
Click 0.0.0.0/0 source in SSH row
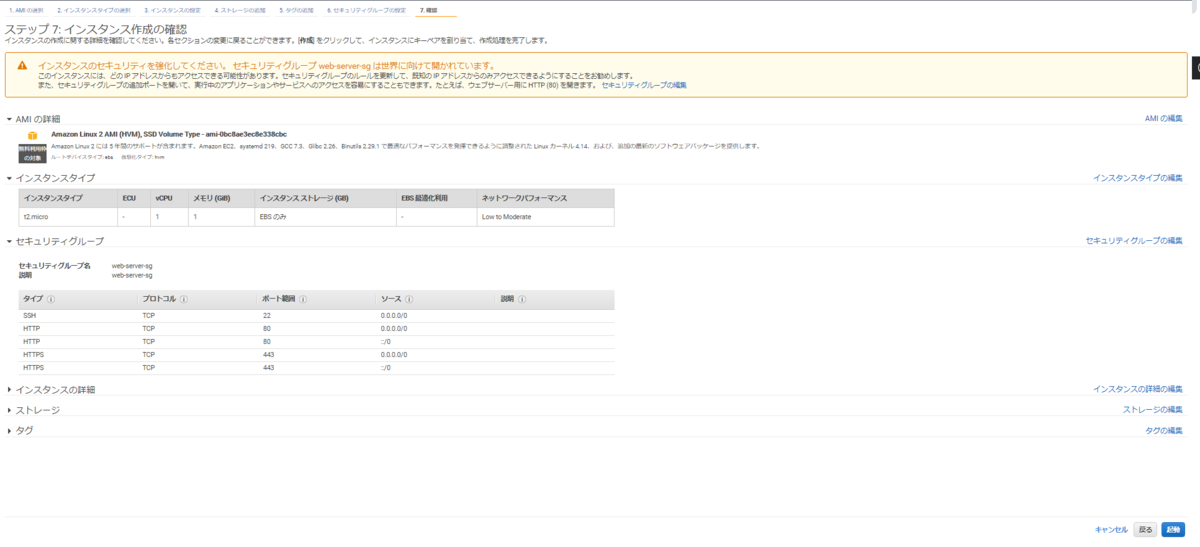pyautogui.click(x=394, y=315)
